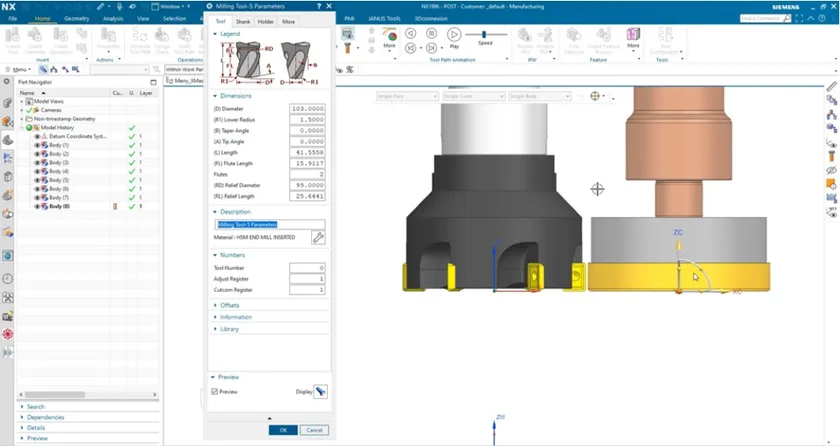Viewport: 840px width, 446px height.
Task: Hide Datum Coordinate System via eye icon
Action: (38, 137)
